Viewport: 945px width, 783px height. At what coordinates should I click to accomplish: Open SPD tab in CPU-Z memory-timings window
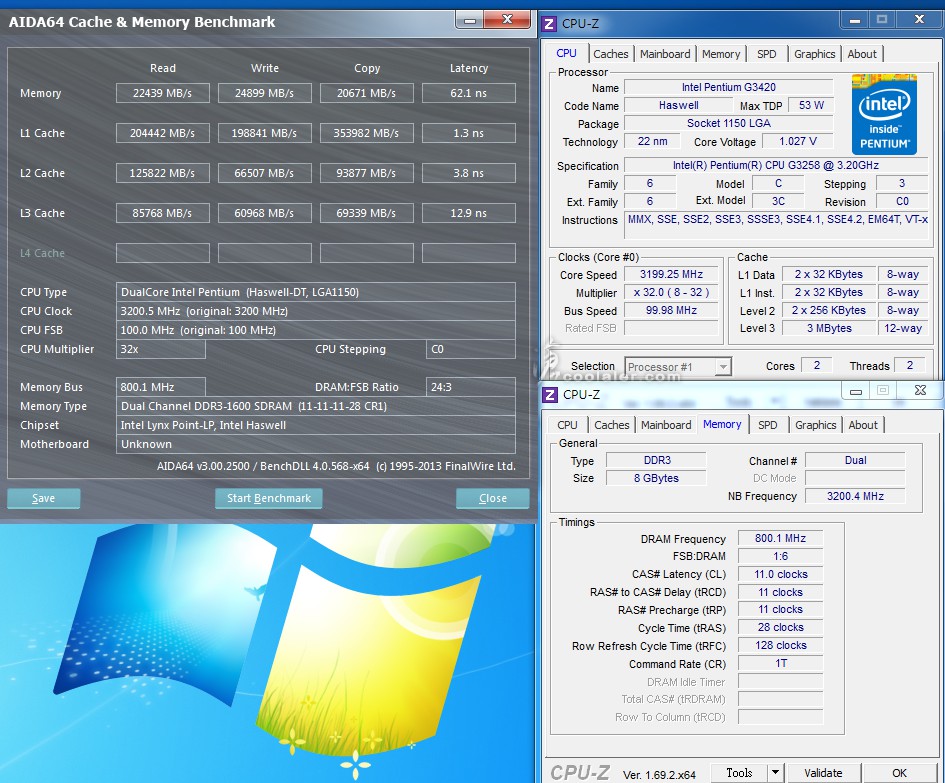click(768, 425)
